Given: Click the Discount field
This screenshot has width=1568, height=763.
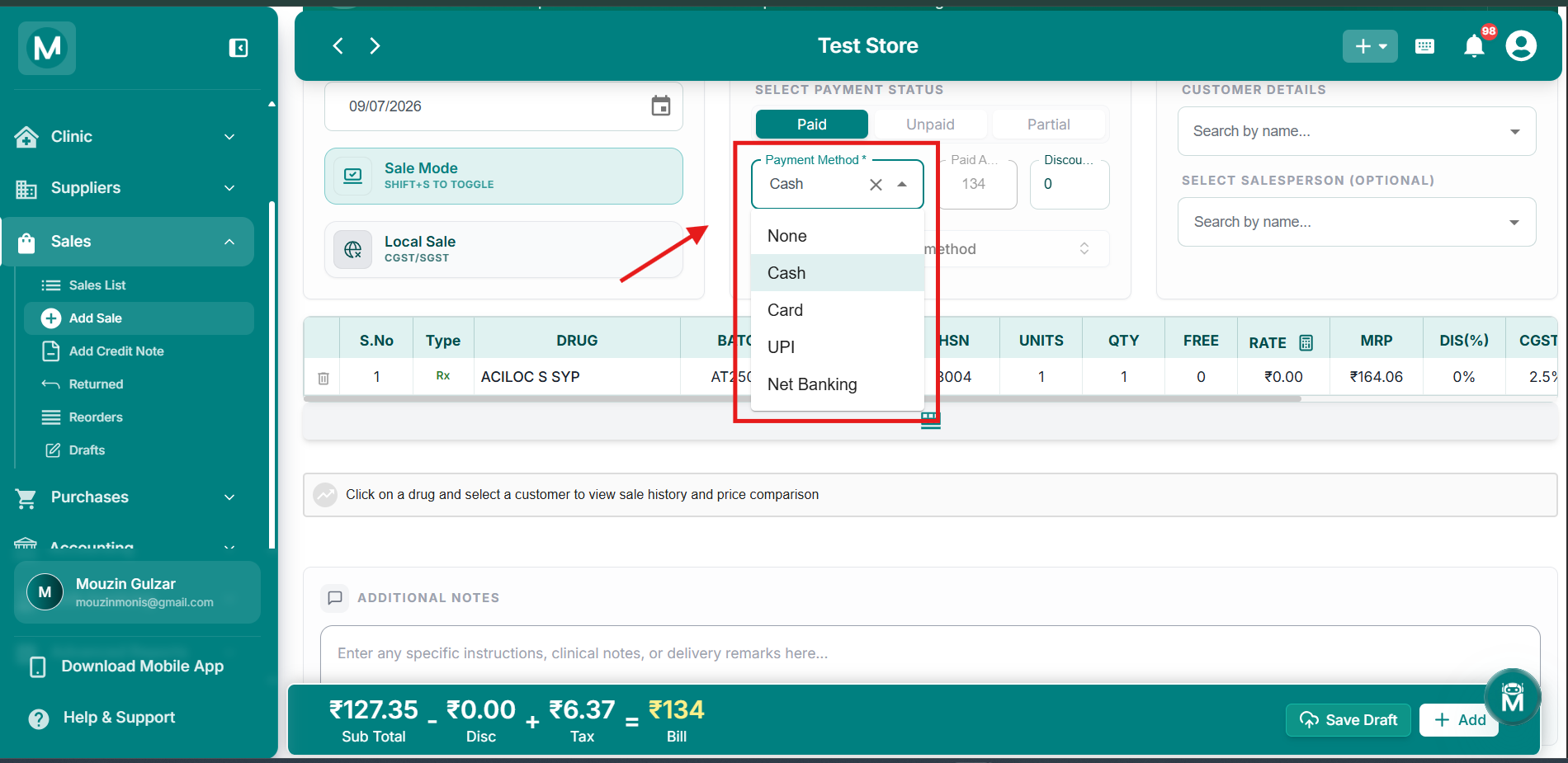Looking at the screenshot, I should [x=1070, y=184].
